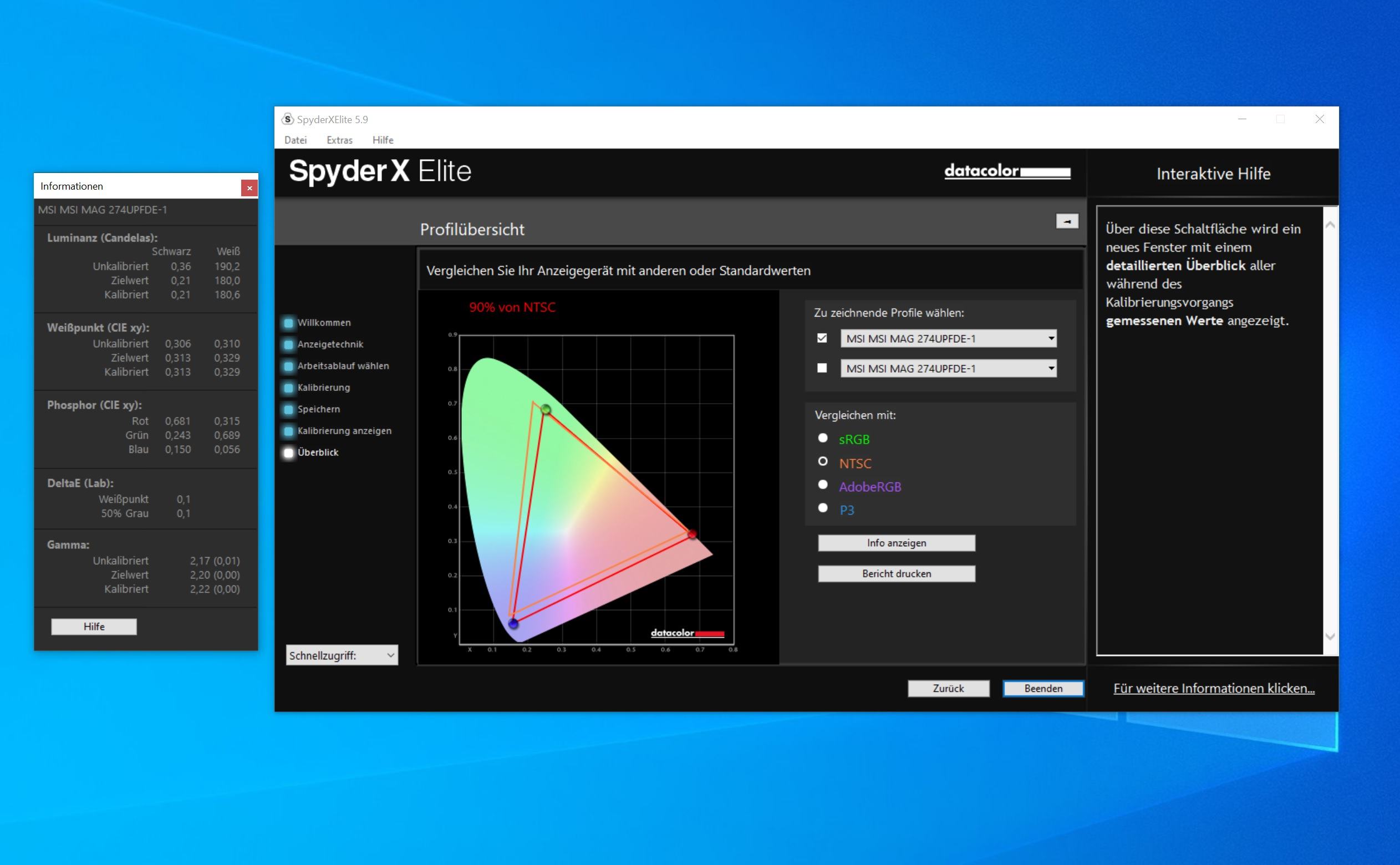
Task: Click the 90% von NTSC label
Action: 512,307
